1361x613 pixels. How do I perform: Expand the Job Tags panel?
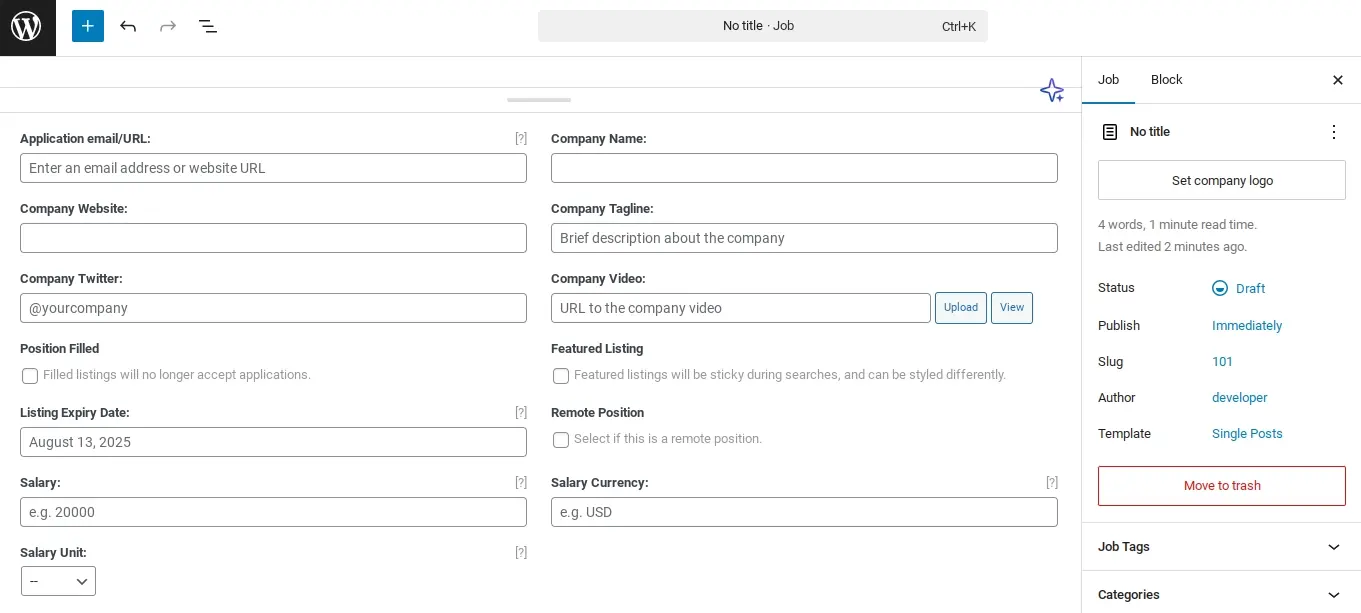1221,547
